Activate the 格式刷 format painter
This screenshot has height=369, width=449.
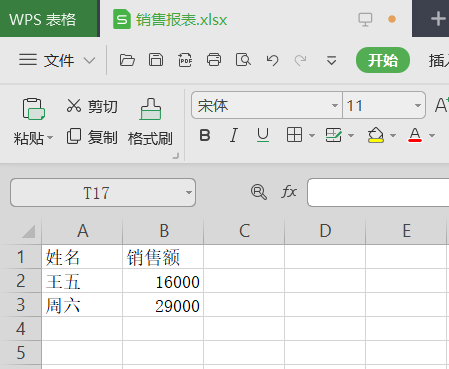pos(150,122)
